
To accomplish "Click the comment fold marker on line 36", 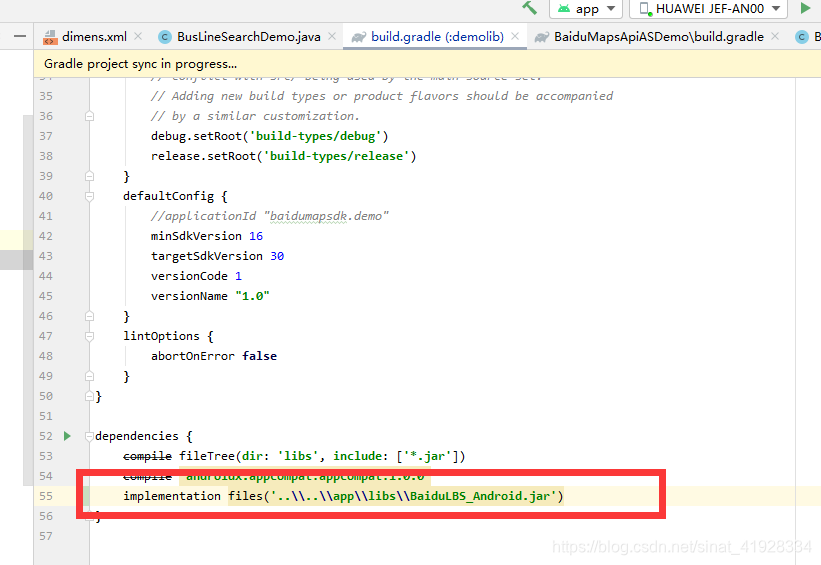I will pos(90,116).
